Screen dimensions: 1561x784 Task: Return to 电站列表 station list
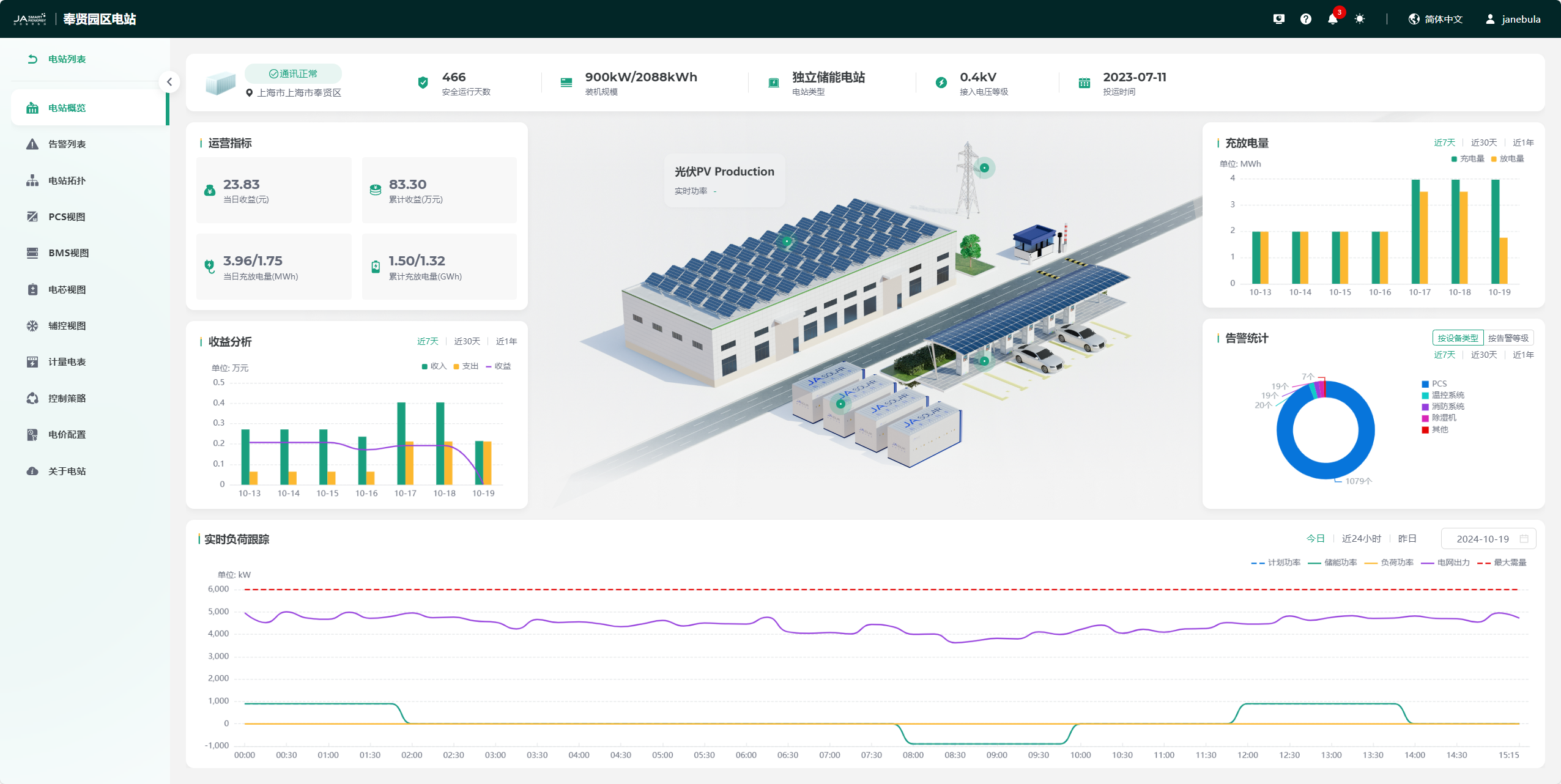click(67, 59)
